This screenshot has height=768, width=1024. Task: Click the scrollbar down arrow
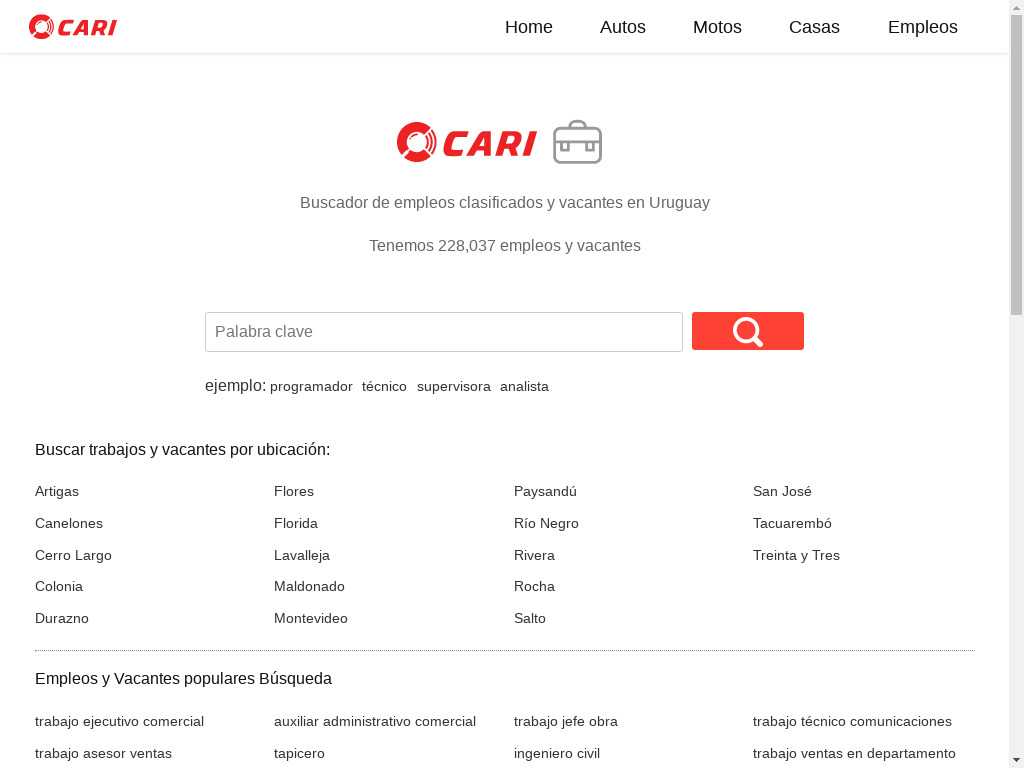[x=1017, y=761]
